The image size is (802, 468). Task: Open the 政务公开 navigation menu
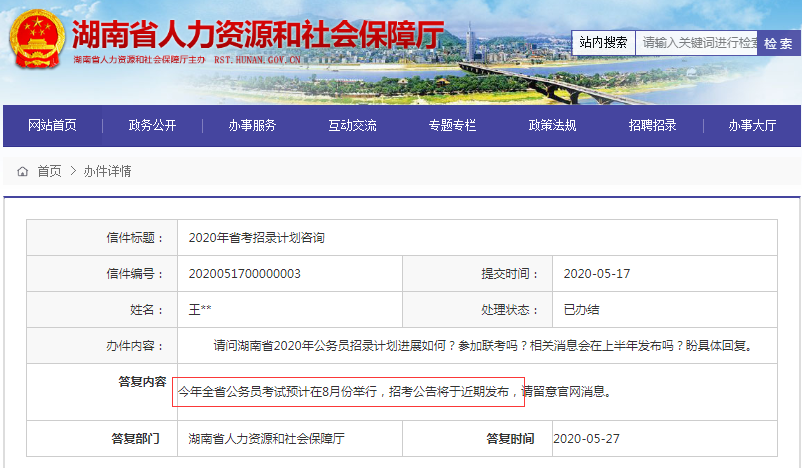point(152,125)
